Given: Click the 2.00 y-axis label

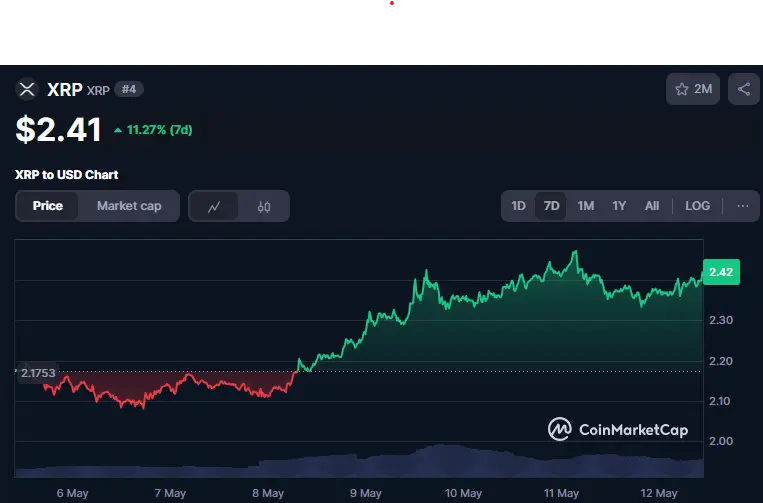Looking at the screenshot, I should (x=721, y=441).
